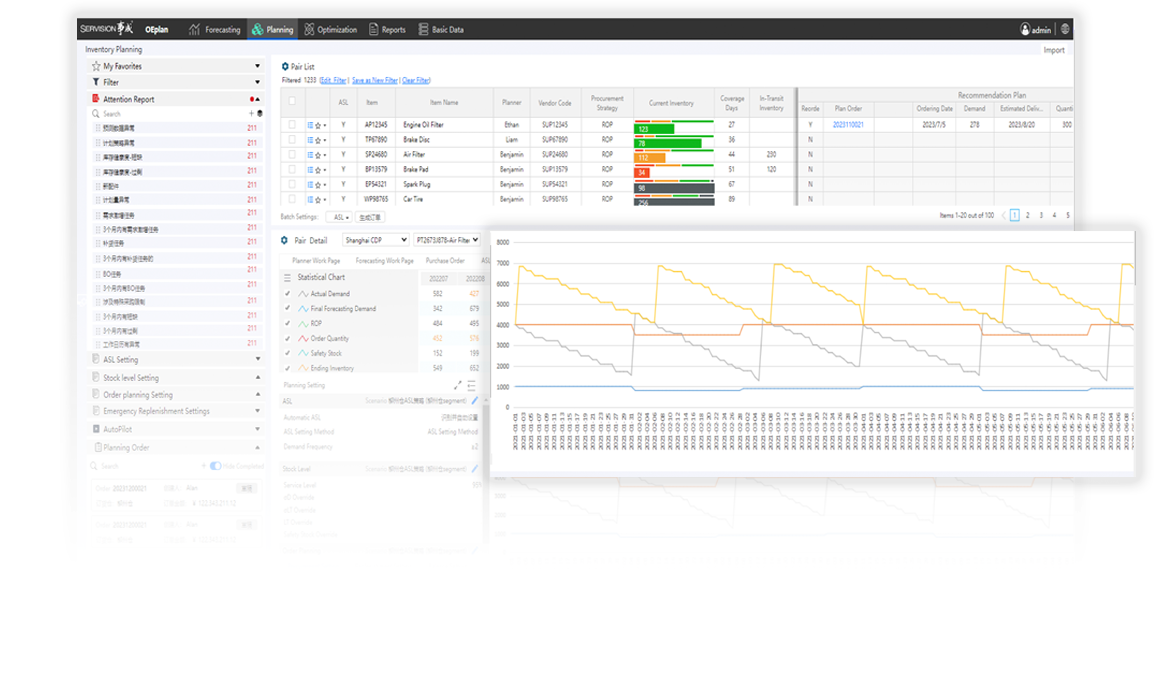Click the pencil edit icon on Stock Level row
Viewport: 1154px width, 691px height.
coord(474,469)
